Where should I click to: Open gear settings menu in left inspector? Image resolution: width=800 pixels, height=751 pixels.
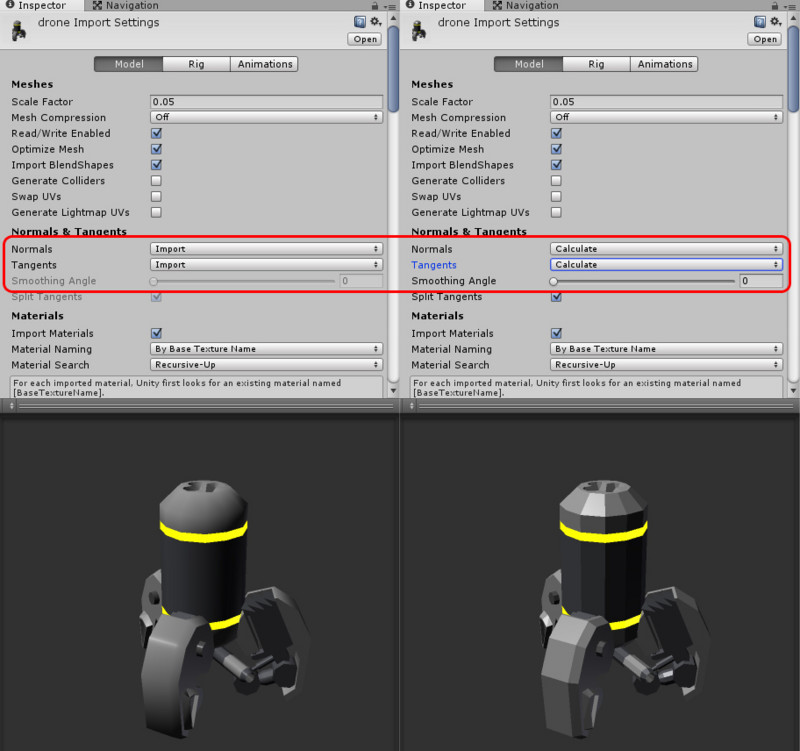376,21
